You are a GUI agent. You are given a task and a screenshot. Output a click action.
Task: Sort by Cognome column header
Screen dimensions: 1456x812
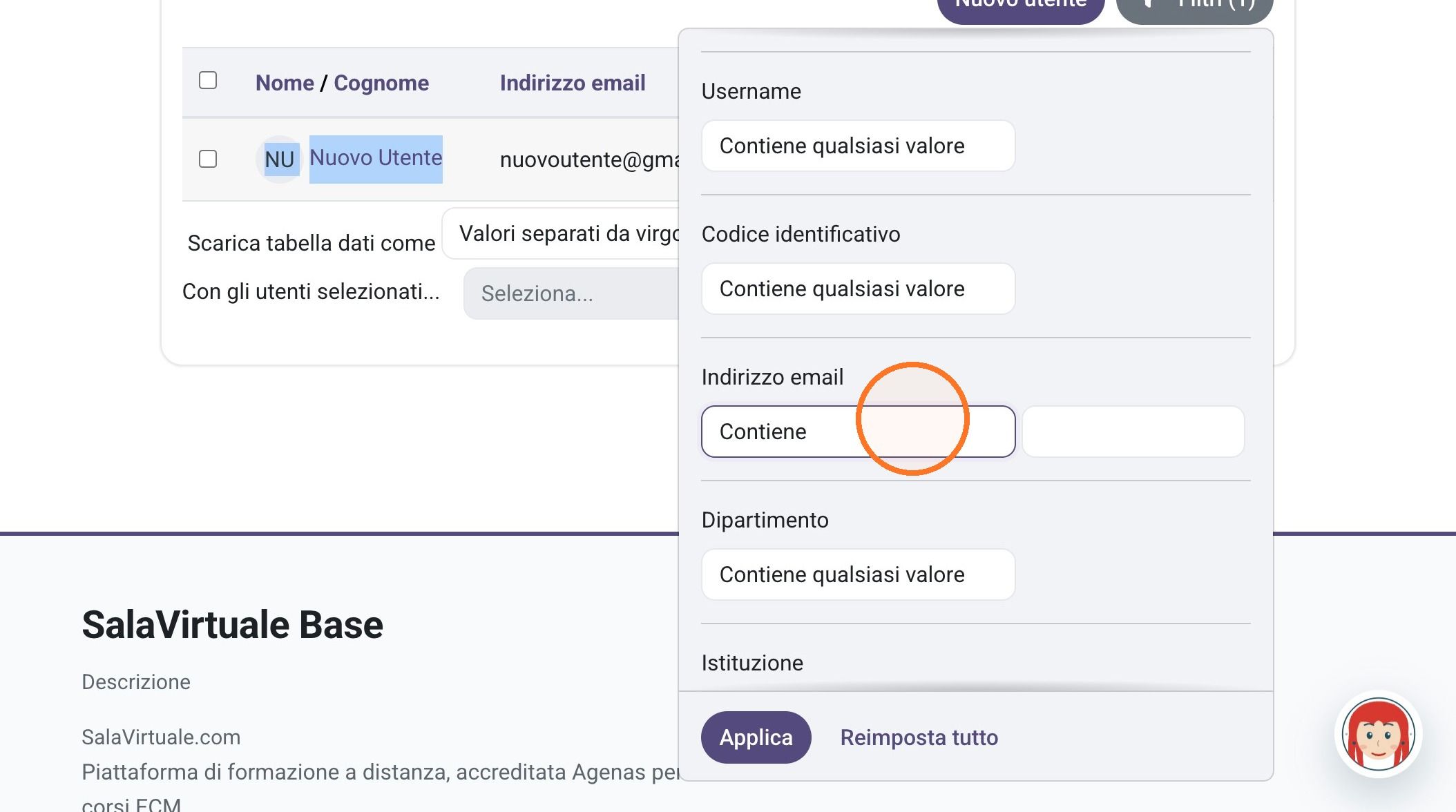click(381, 83)
